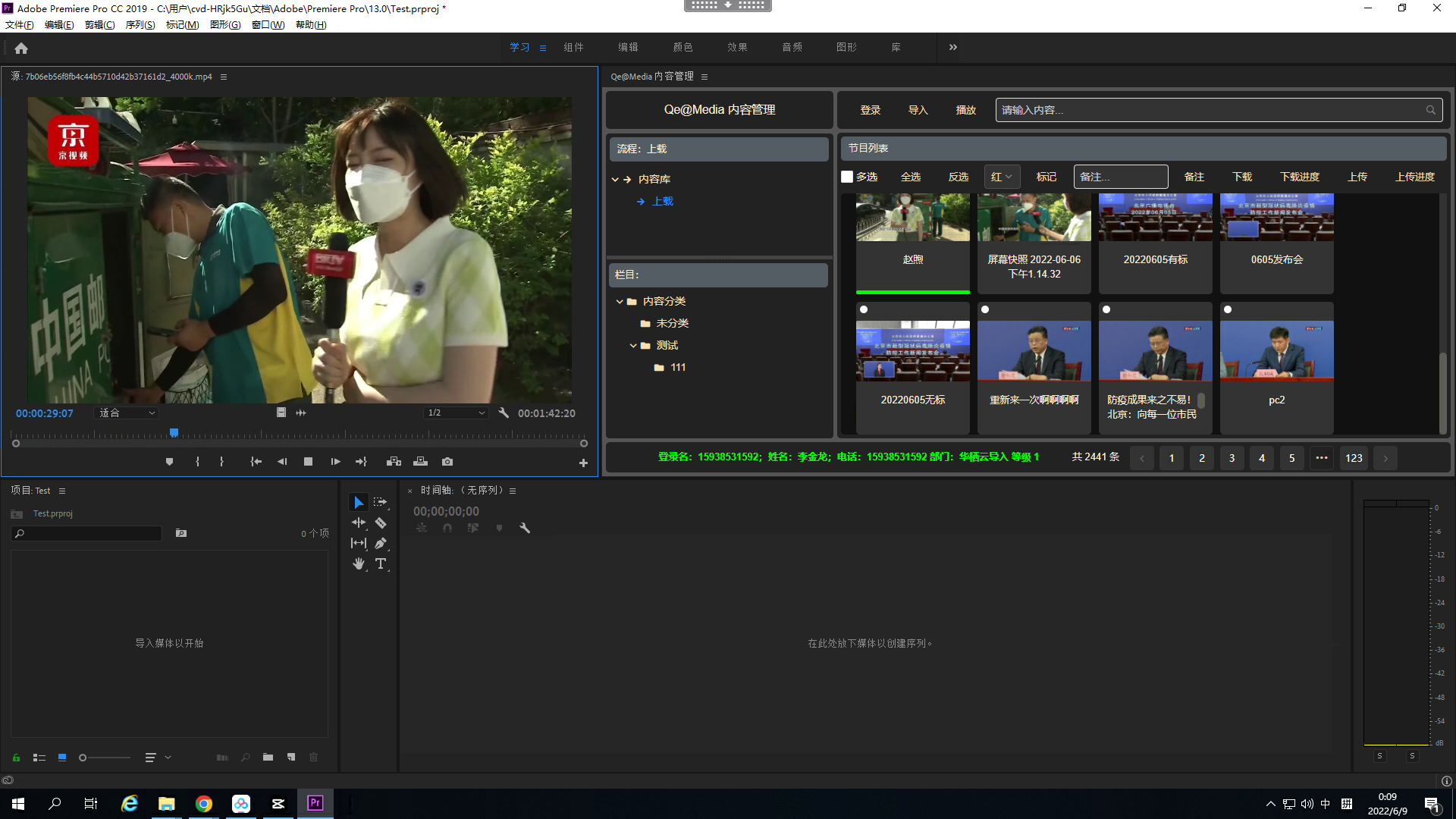Open the 序列(S) menu
Screen dimensions: 1456x819
pos(140,25)
